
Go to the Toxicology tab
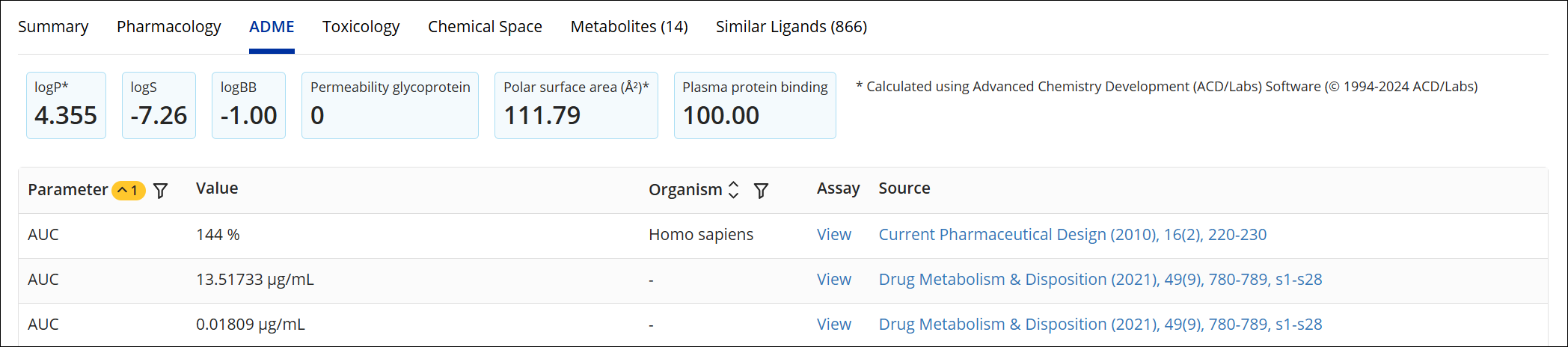361,27
